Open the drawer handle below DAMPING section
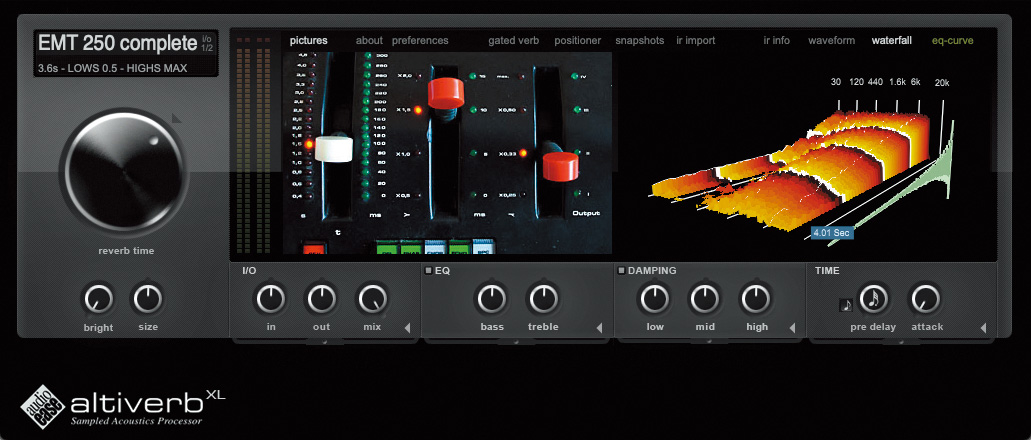Image resolution: width=1031 pixels, height=440 pixels. click(709, 341)
